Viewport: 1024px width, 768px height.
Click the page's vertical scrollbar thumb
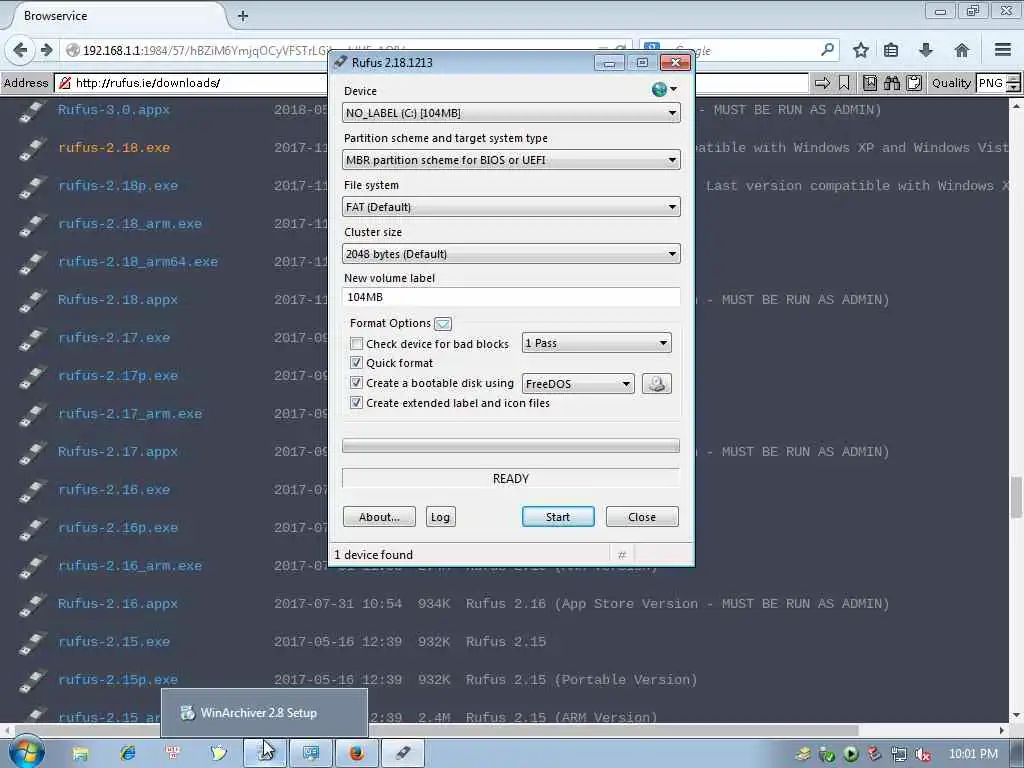point(1016,496)
